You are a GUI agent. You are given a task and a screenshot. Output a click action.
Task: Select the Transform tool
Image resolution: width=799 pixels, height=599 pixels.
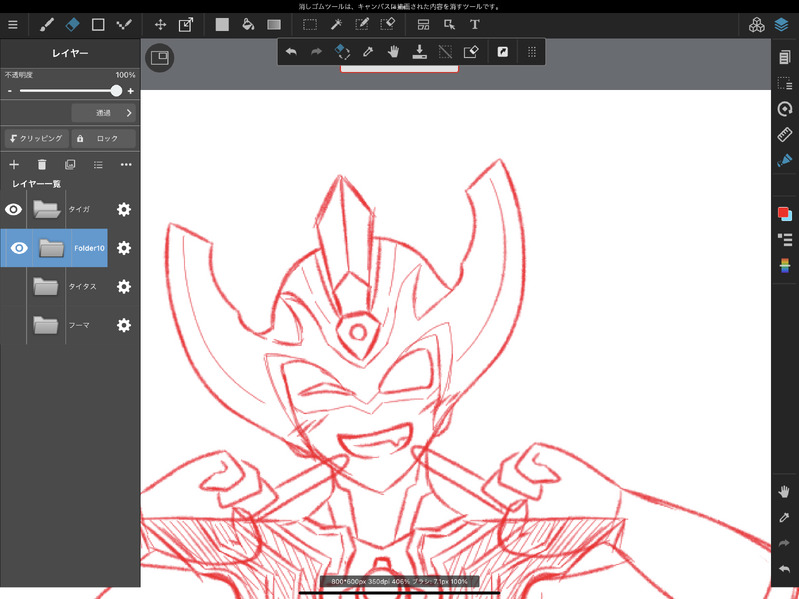186,24
